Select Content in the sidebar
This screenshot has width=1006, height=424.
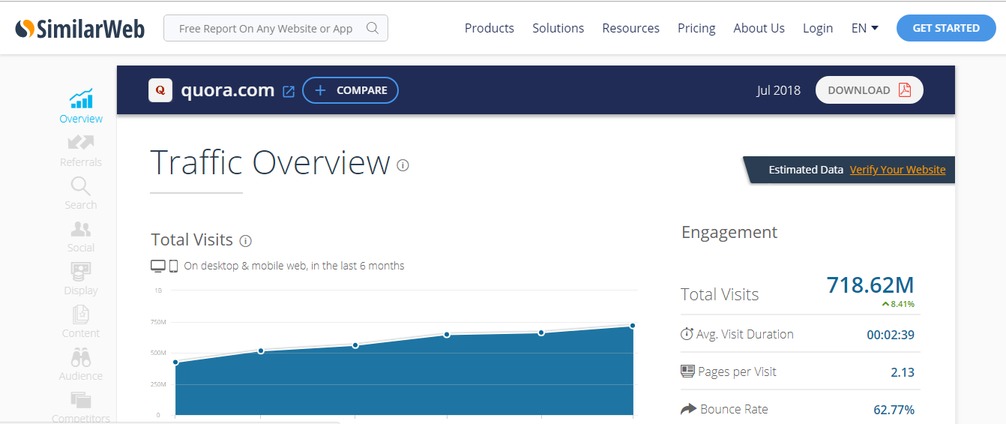tap(81, 322)
